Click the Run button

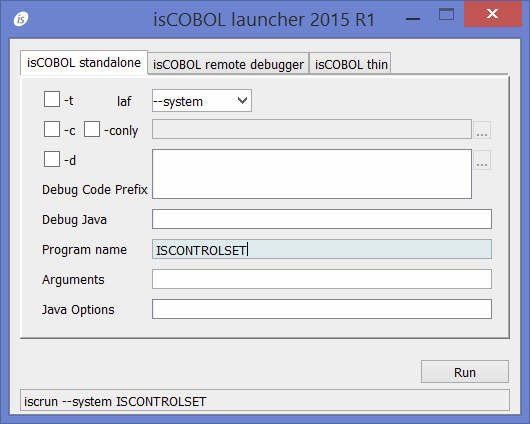coord(465,372)
